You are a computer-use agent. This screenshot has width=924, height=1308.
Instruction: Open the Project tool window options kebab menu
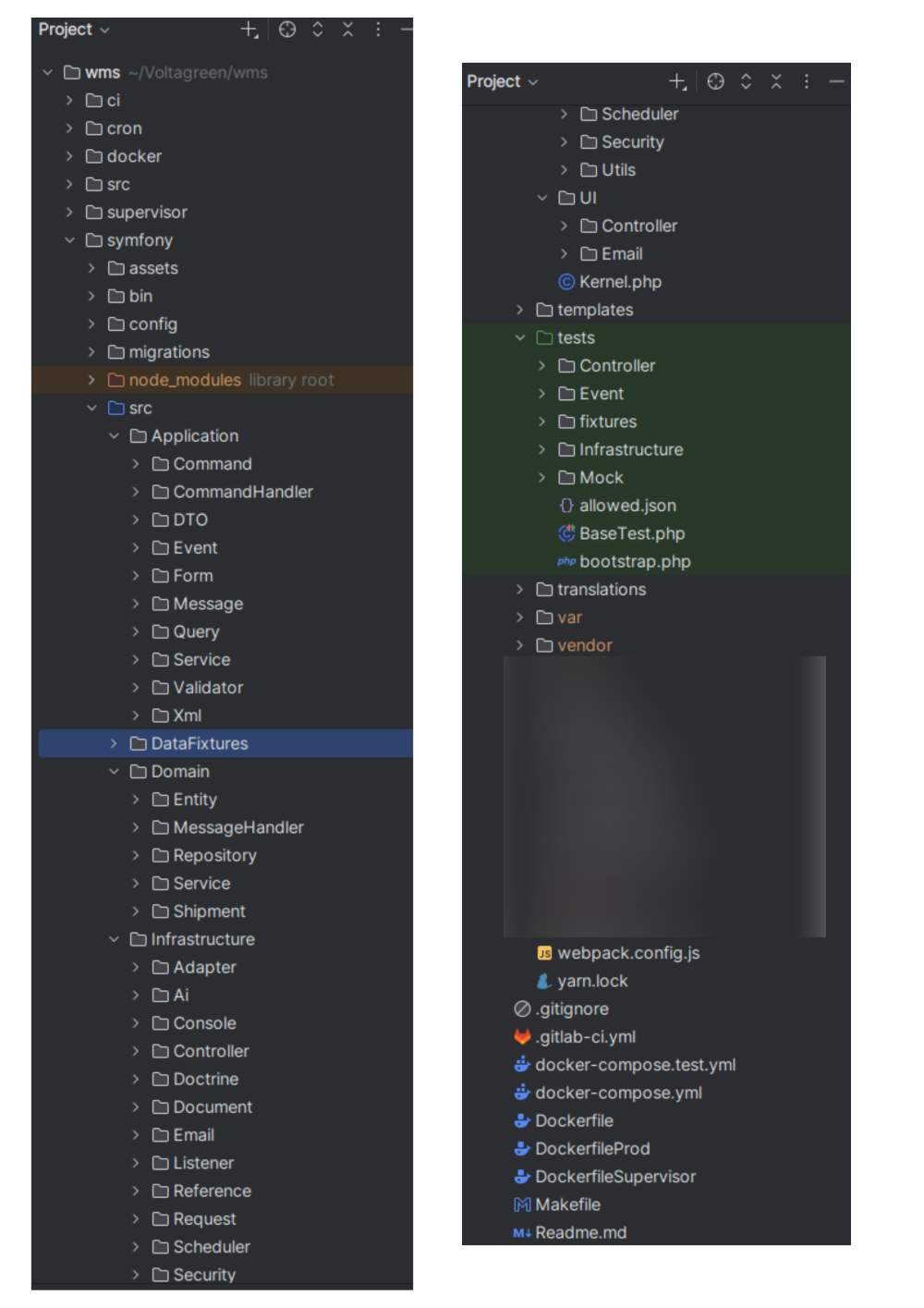[x=378, y=29]
